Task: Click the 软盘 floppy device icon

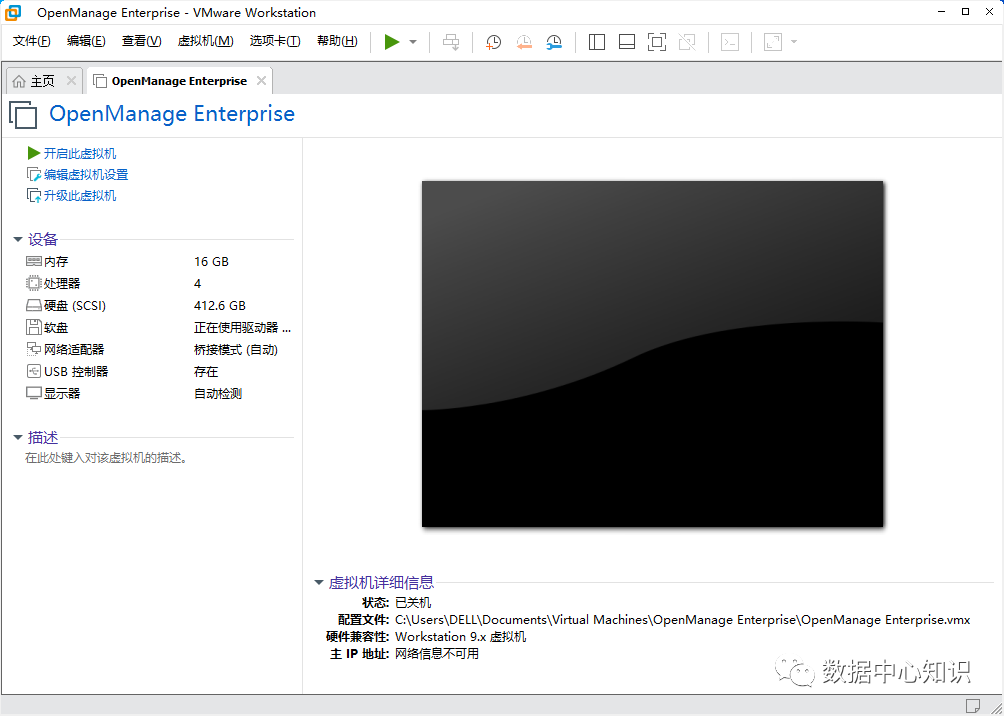Action: (x=33, y=327)
